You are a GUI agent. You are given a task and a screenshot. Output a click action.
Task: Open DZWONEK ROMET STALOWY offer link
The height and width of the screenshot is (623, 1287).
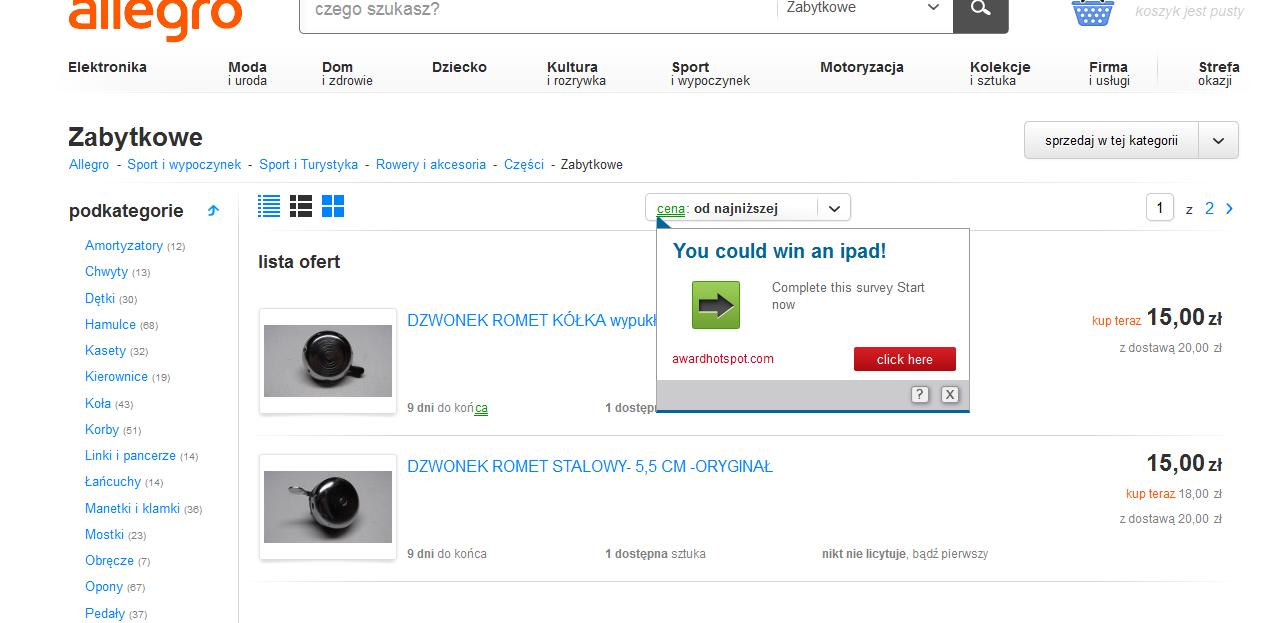coord(589,466)
